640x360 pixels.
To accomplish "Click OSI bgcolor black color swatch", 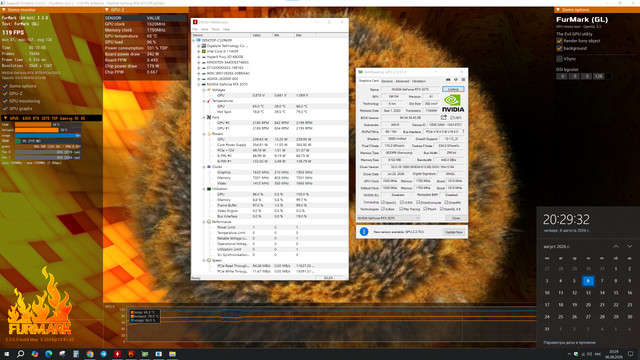I will click(608, 76).
